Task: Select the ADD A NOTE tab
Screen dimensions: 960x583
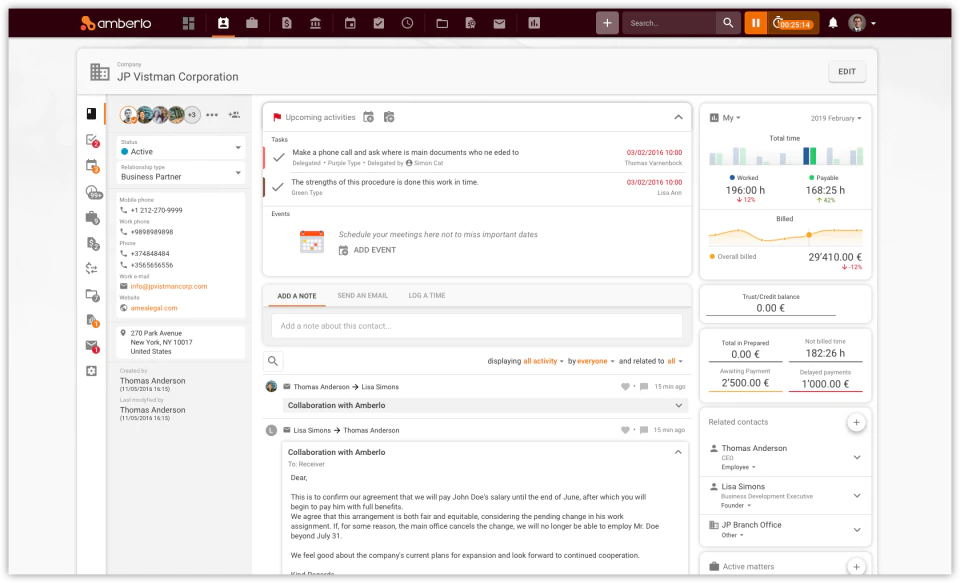Action: (297, 296)
